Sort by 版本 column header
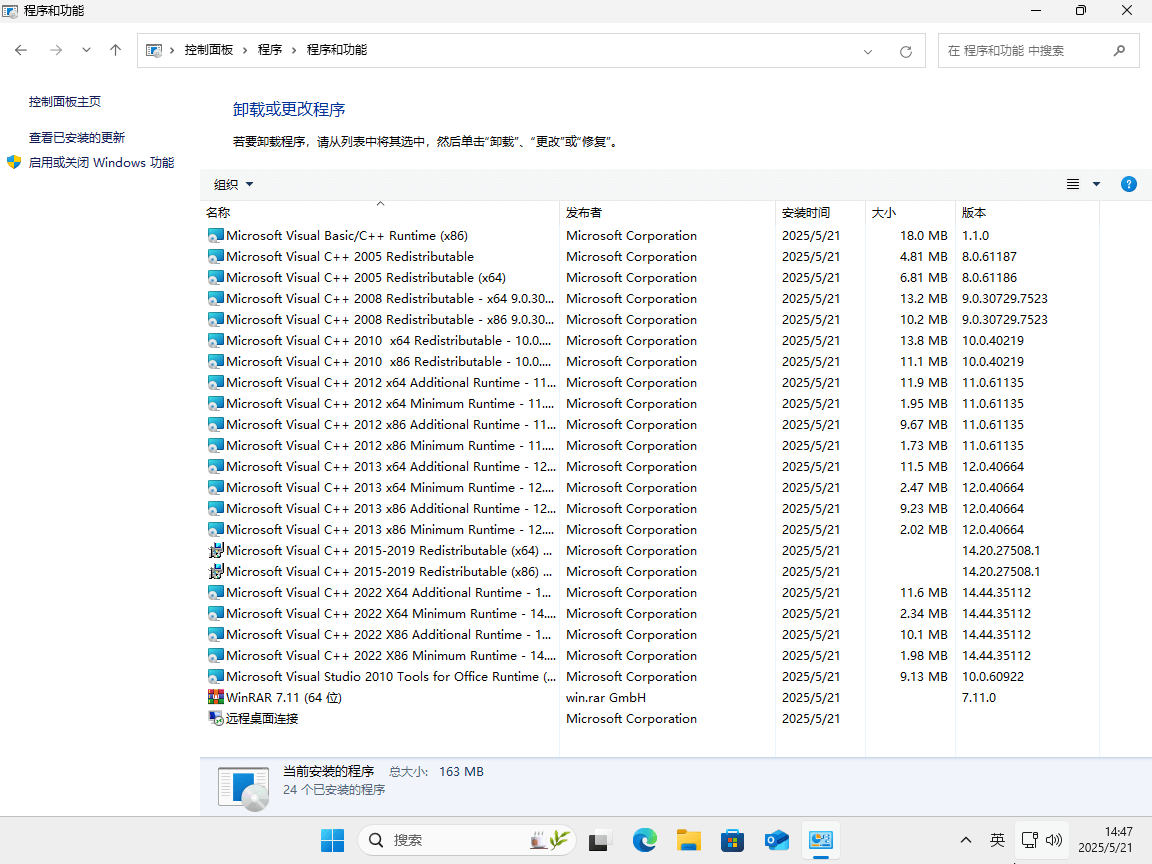This screenshot has height=864, width=1152. tap(1027, 212)
